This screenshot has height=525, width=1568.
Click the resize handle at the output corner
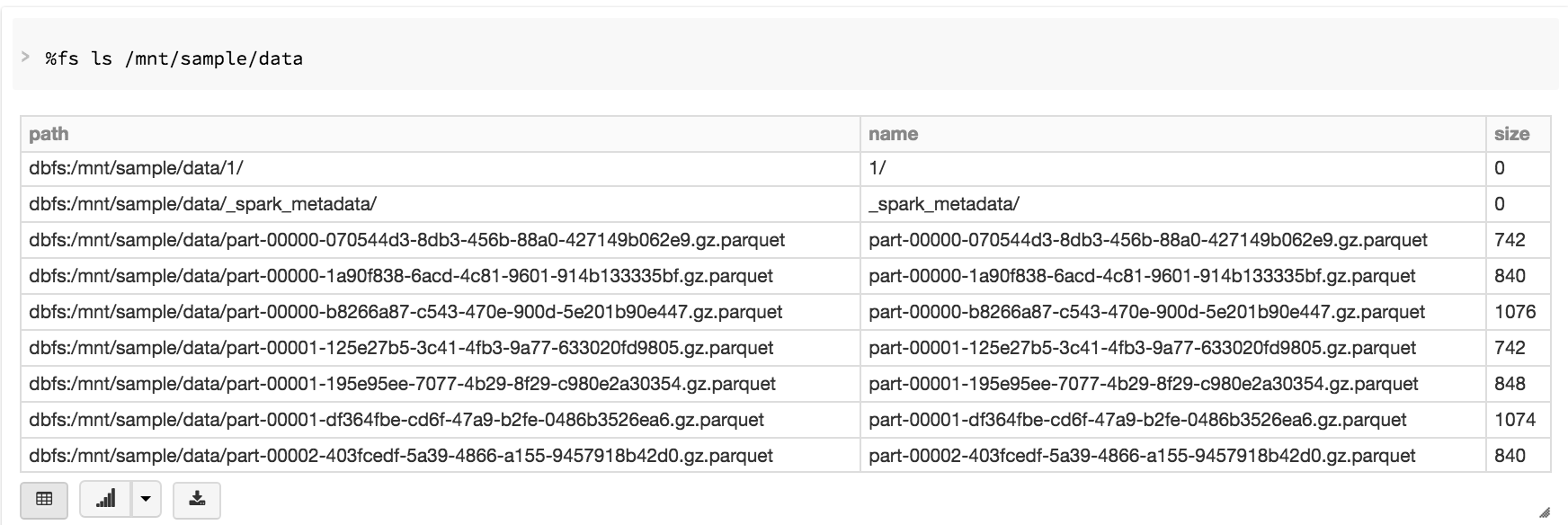(x=1544, y=513)
